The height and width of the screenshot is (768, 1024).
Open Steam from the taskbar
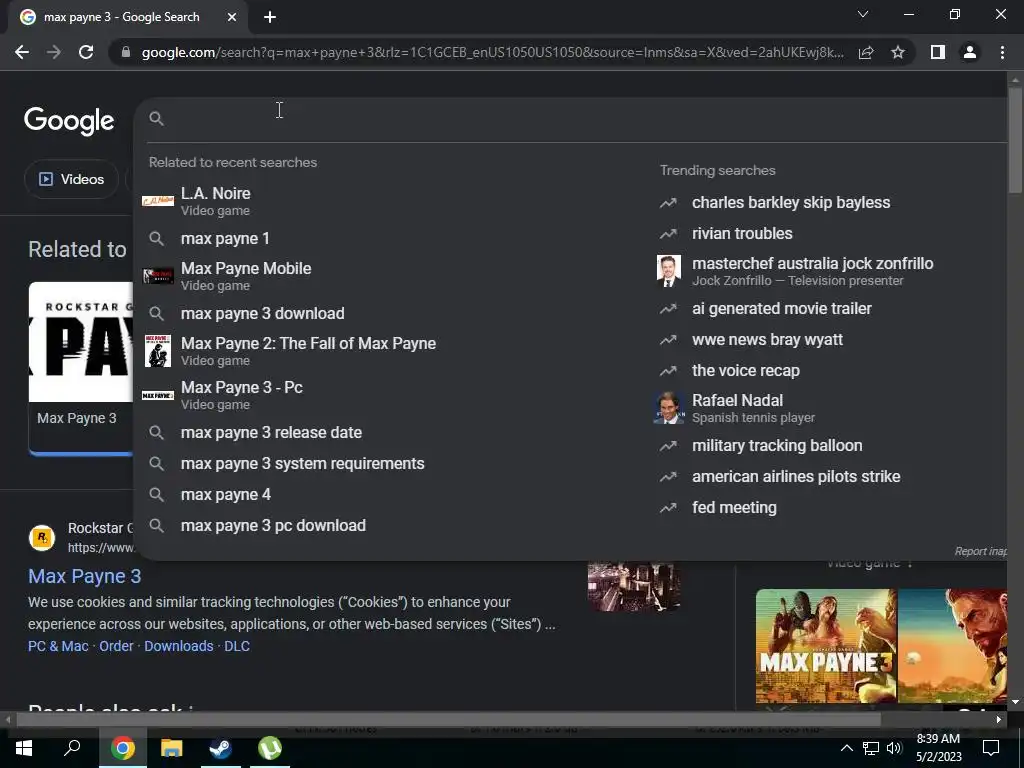(220, 748)
